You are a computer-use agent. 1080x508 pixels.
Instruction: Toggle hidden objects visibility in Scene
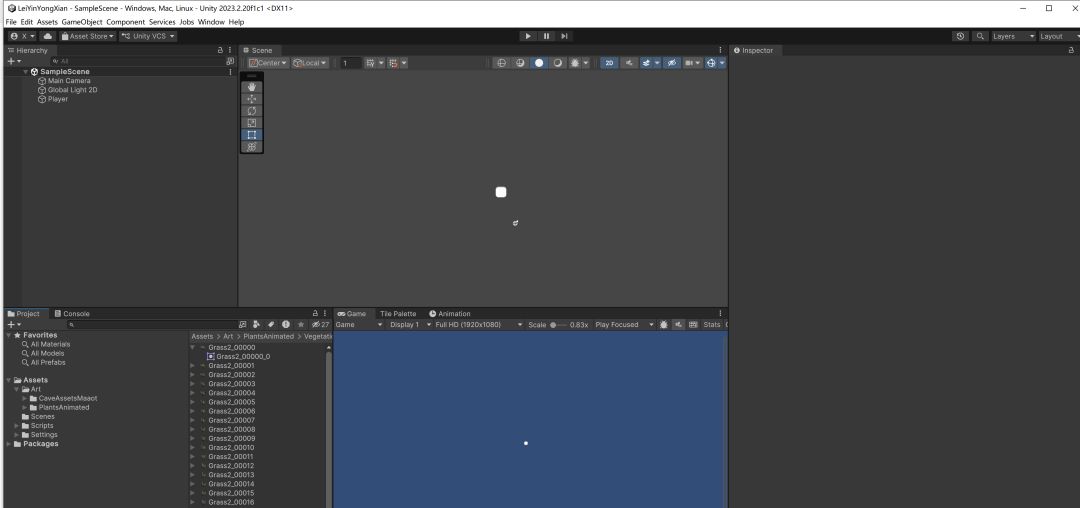pyautogui.click(x=672, y=63)
